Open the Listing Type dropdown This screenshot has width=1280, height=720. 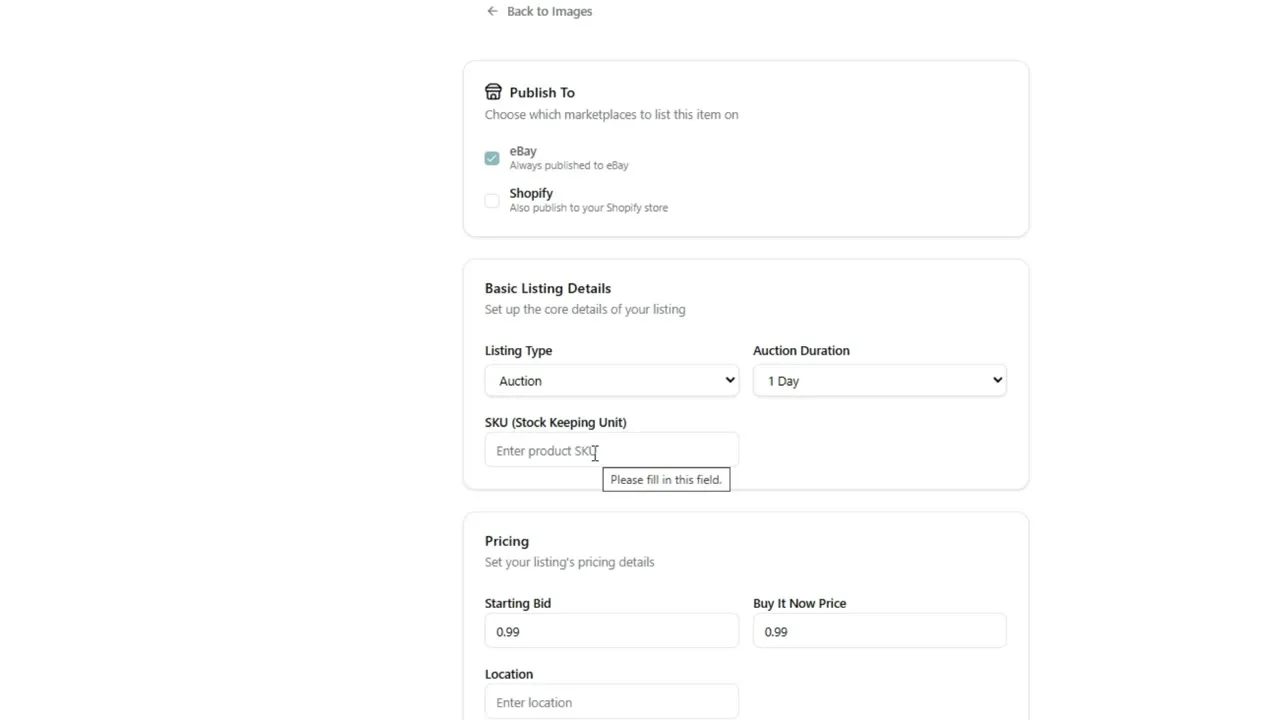(612, 381)
